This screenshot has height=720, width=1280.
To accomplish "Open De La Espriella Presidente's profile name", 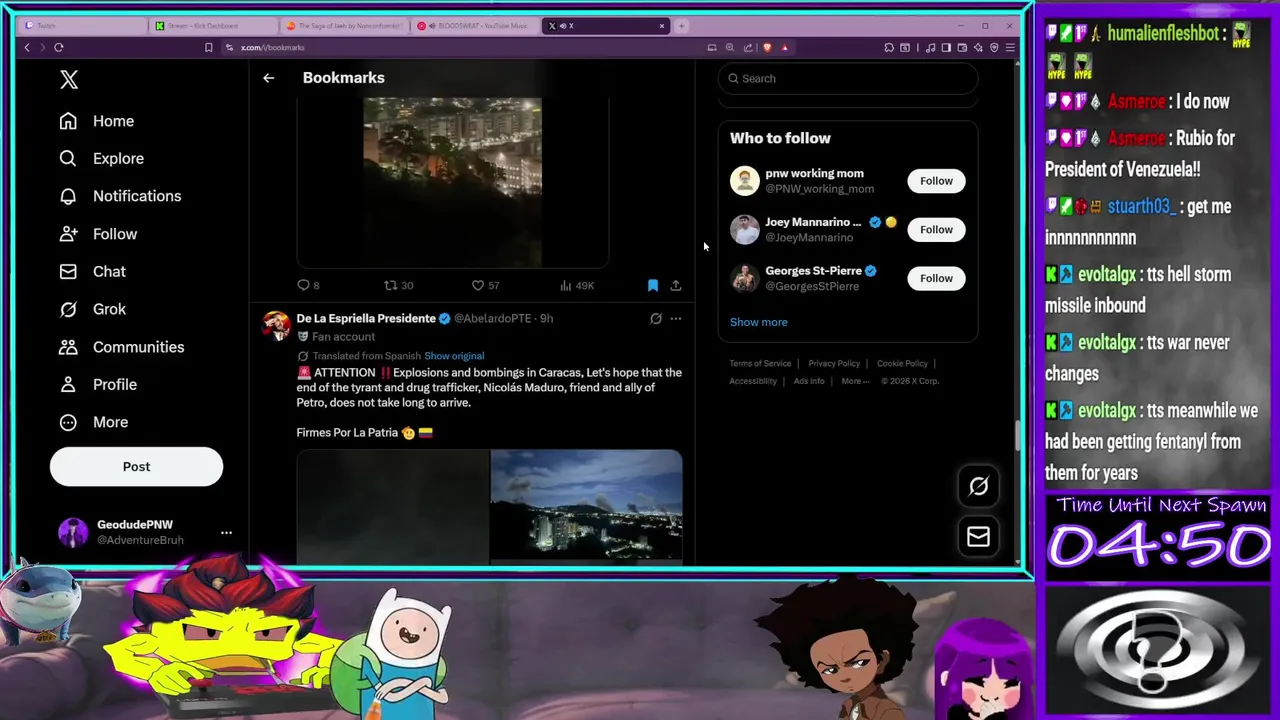I will (x=366, y=318).
